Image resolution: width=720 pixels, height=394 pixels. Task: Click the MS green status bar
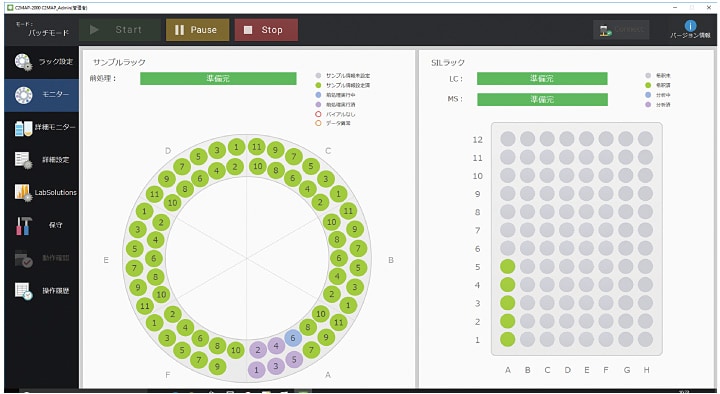point(542,99)
